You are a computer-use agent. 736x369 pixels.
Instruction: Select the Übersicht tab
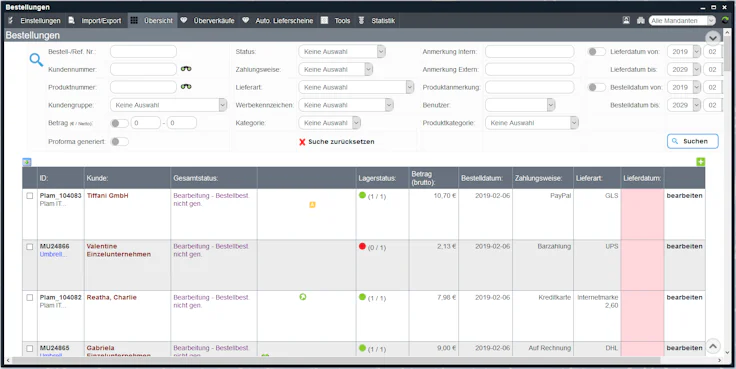pyautogui.click(x=152, y=21)
